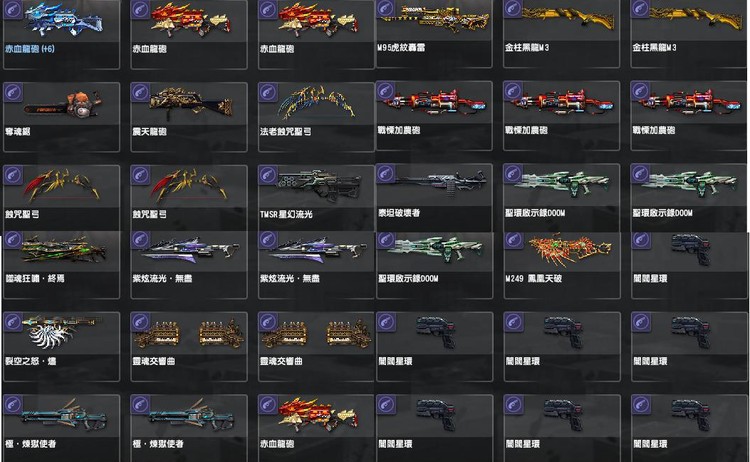Screen dimensions: 750x462
Task: Pick the blue-gold 法老蝕咒聖弓 bow image
Action: (x=316, y=102)
